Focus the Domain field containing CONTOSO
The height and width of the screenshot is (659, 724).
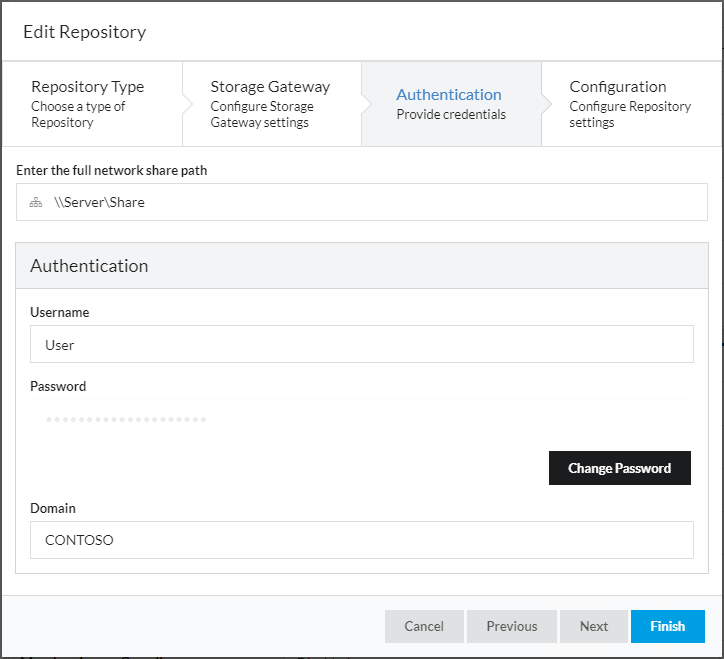coord(361,540)
